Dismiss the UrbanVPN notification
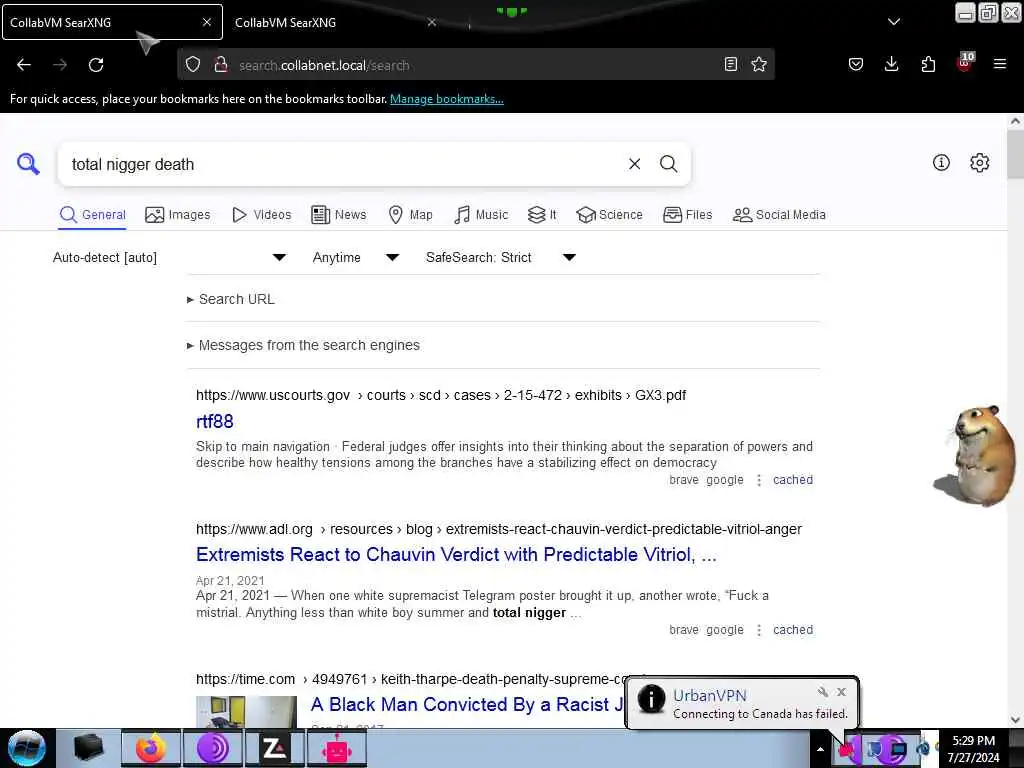The width and height of the screenshot is (1024, 768). pyautogui.click(x=841, y=692)
